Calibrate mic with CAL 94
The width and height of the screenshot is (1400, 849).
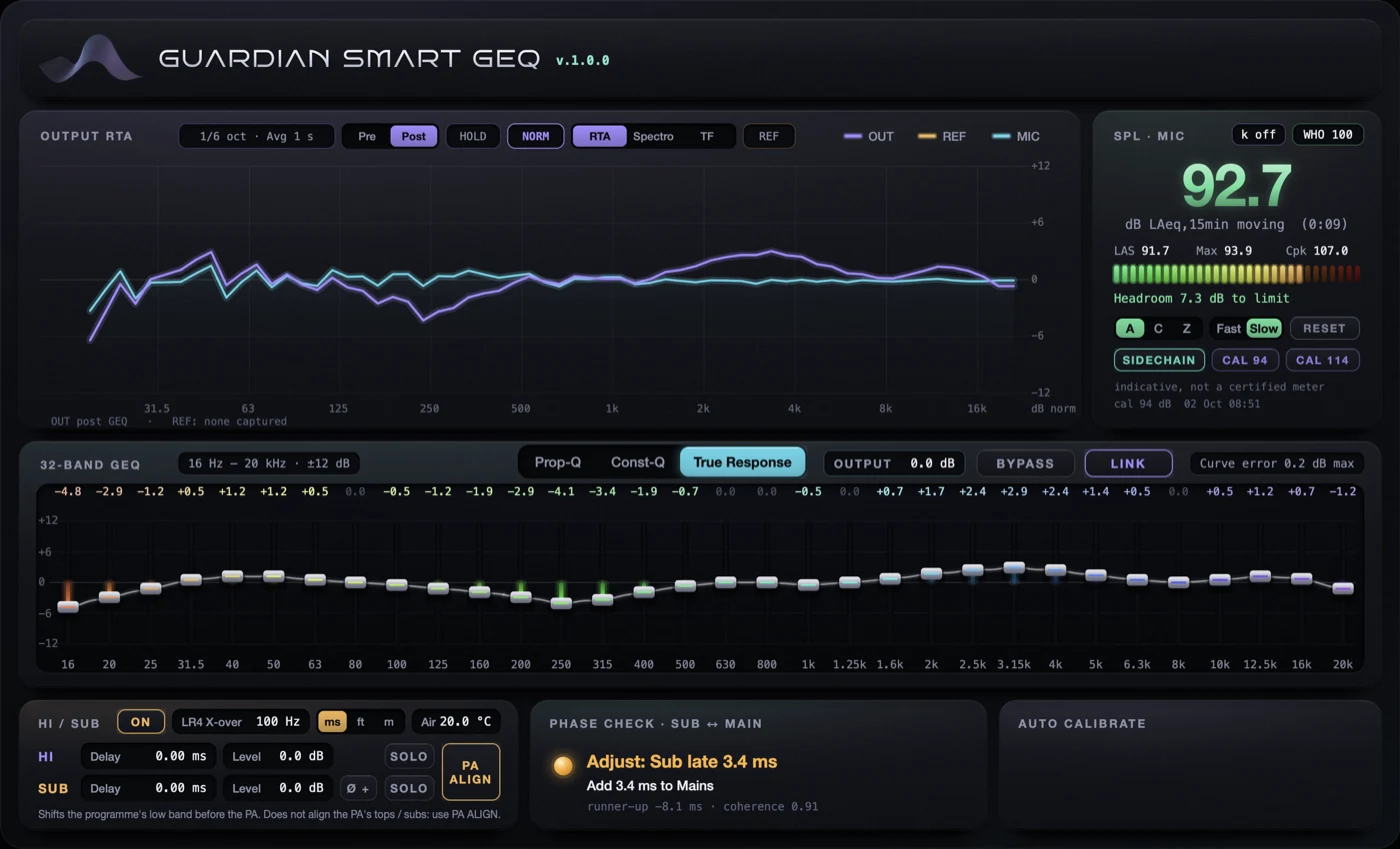point(1245,360)
